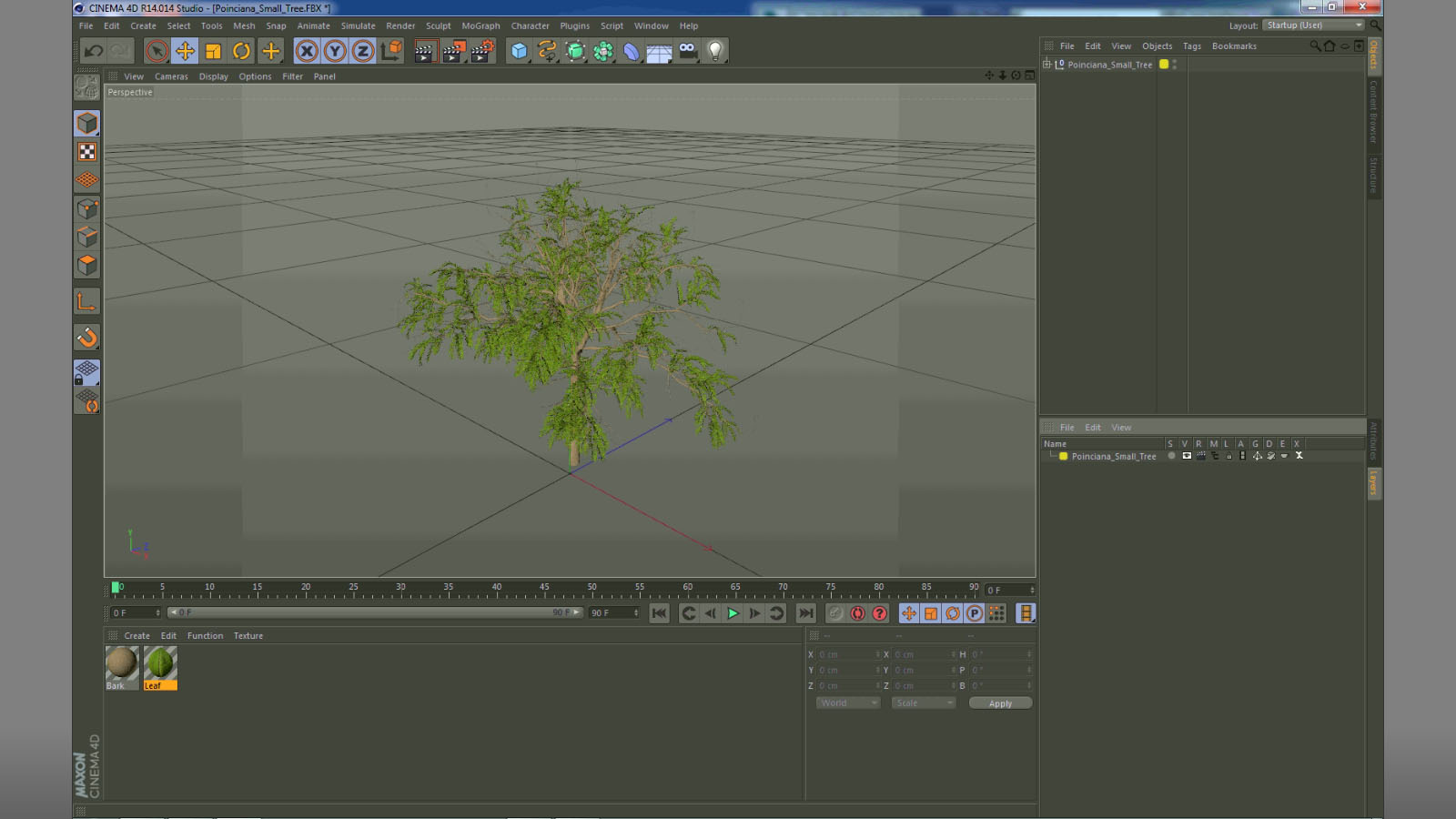Open the MoGraph menu

click(x=480, y=26)
